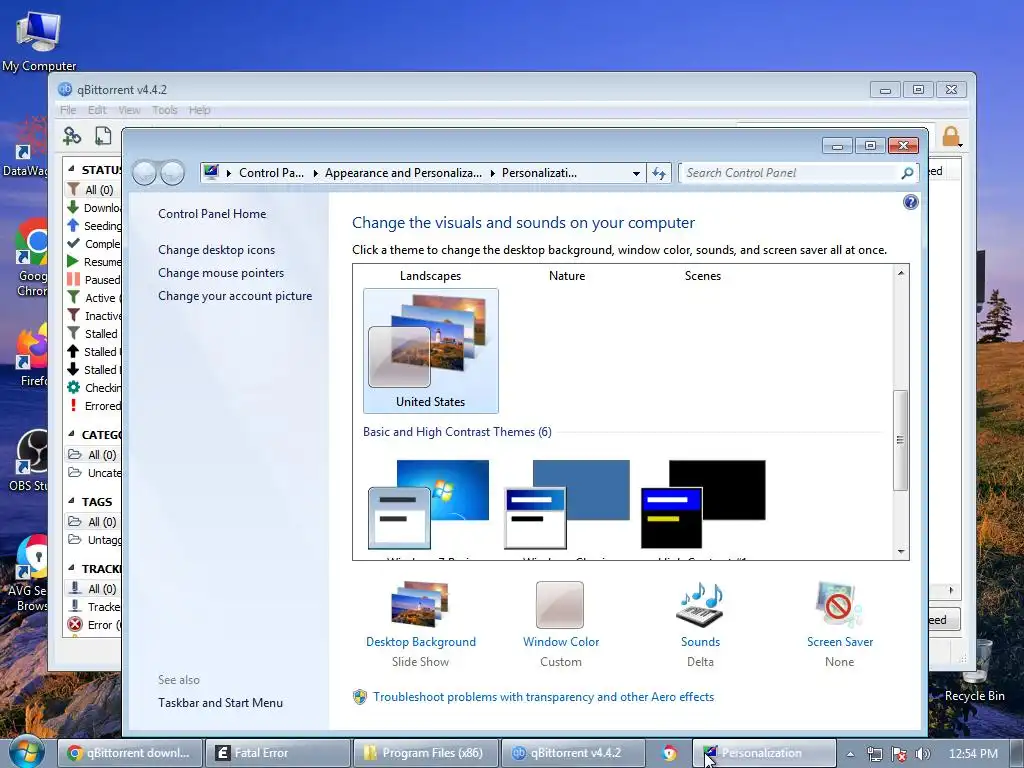This screenshot has height=768, width=1024.
Task: Select the Windows 7 Basic theme thumbnail
Action: tap(428, 504)
